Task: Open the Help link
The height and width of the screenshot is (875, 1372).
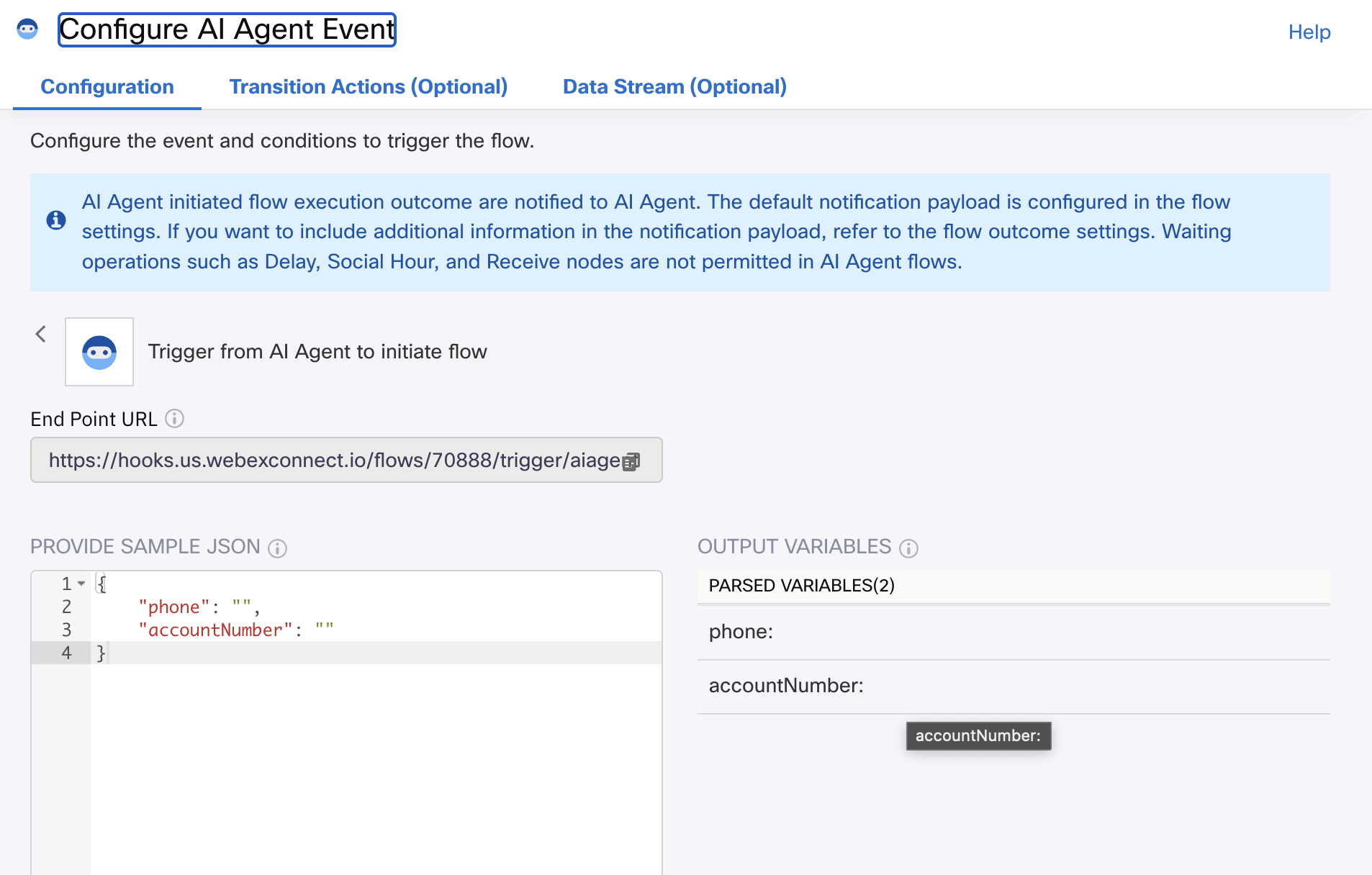Action: pos(1309,32)
